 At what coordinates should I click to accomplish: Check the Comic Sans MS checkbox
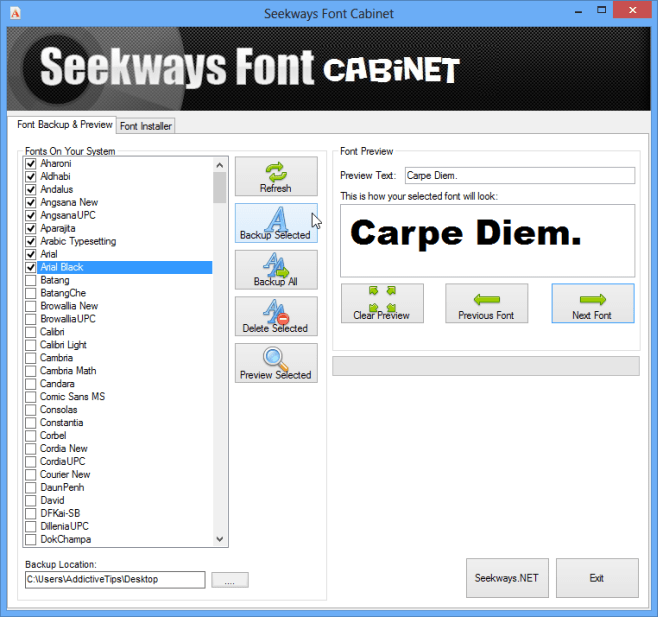[x=31, y=397]
